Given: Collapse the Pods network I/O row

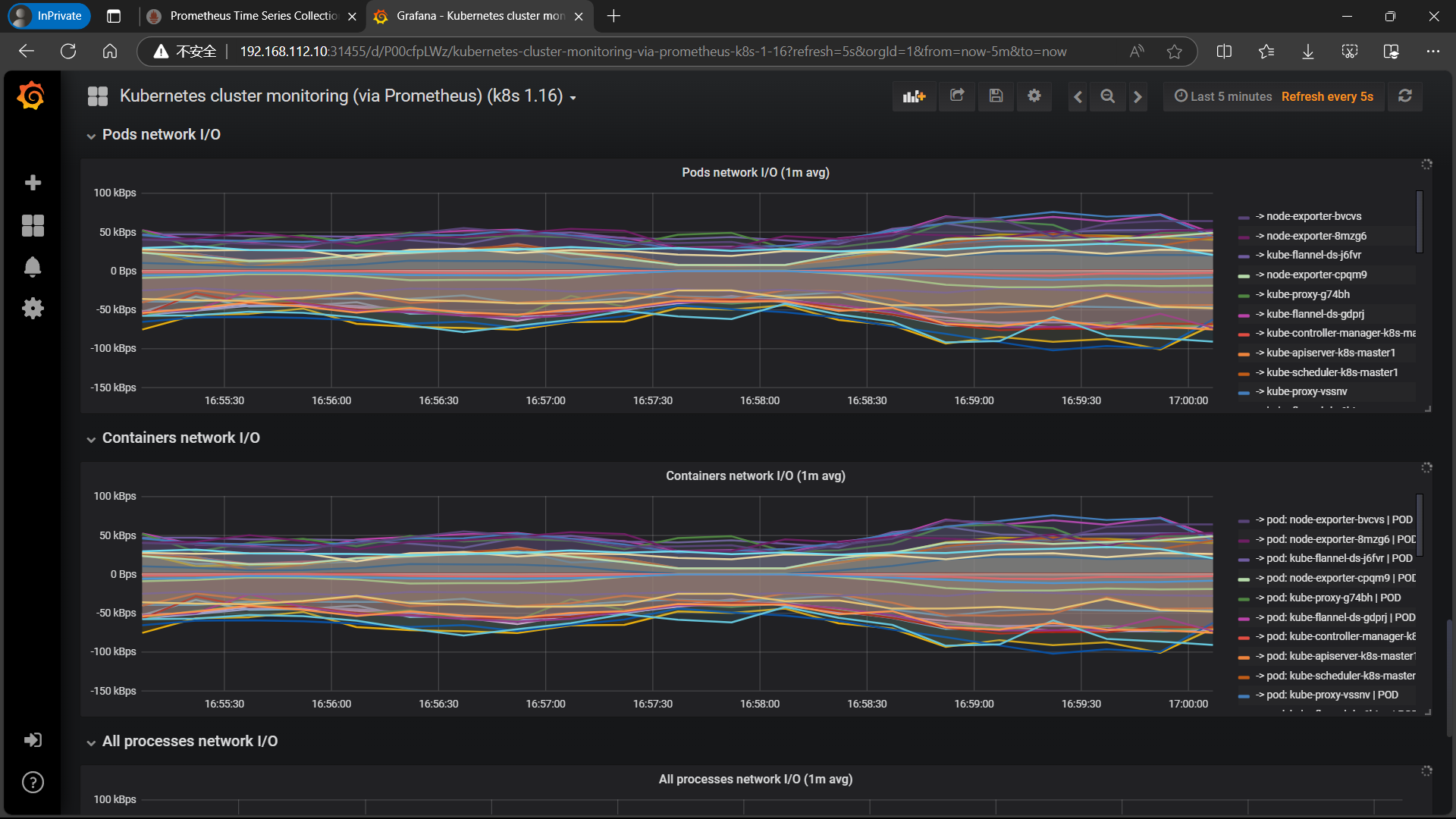Looking at the screenshot, I should tap(161, 135).
